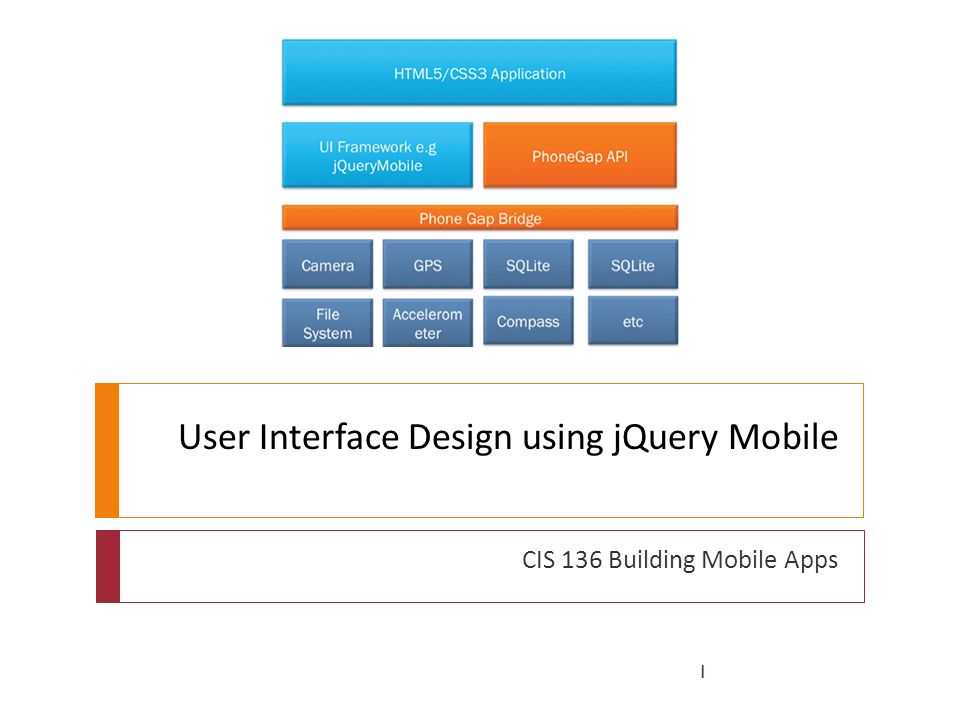
Task: Select the subtitle 'CIS 136 Building Mobile Apps'
Action: (680, 560)
